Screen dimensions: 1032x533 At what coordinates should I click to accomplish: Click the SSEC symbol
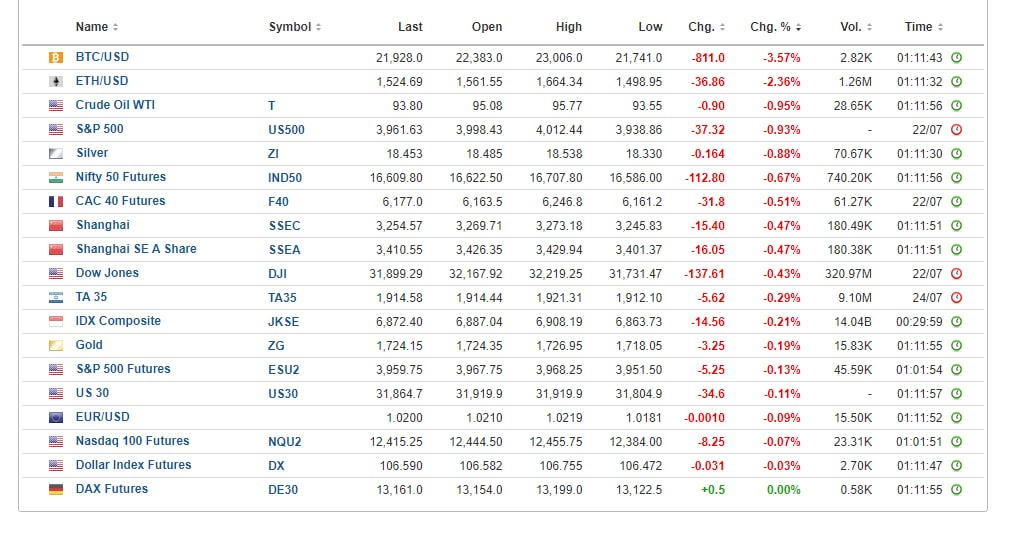click(284, 226)
